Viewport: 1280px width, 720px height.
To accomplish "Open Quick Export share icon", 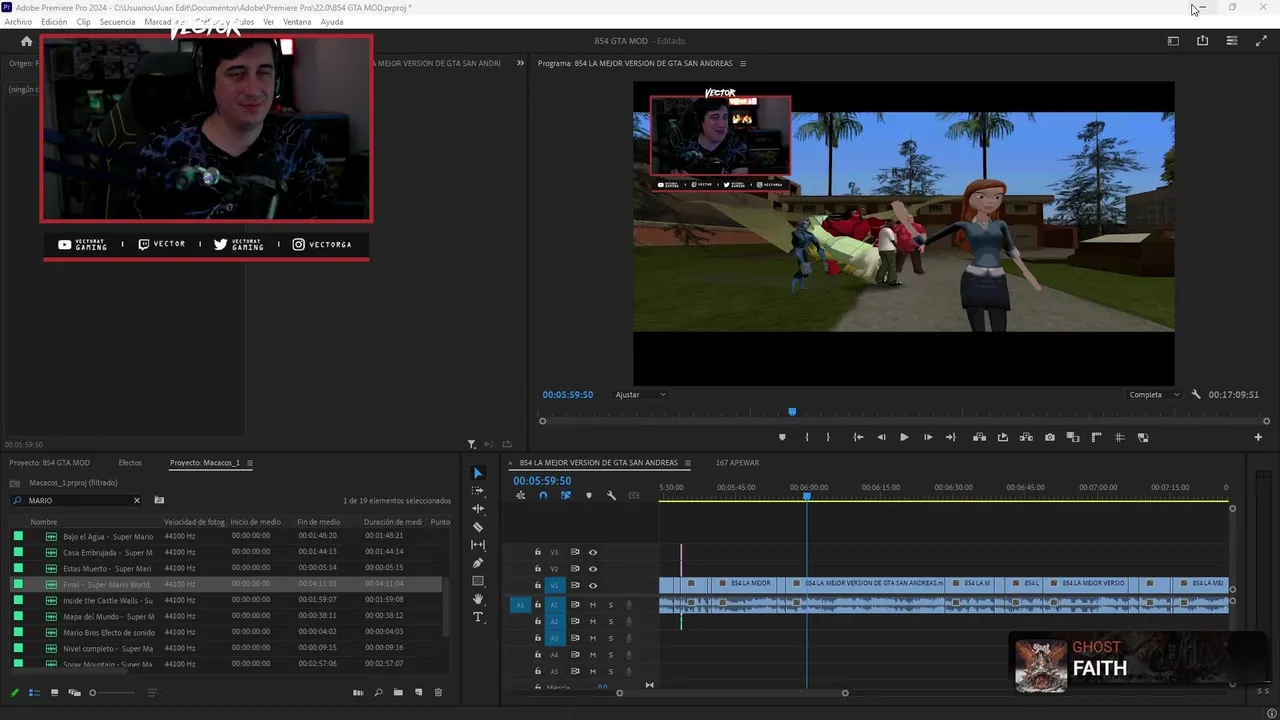I will pos(1202,41).
